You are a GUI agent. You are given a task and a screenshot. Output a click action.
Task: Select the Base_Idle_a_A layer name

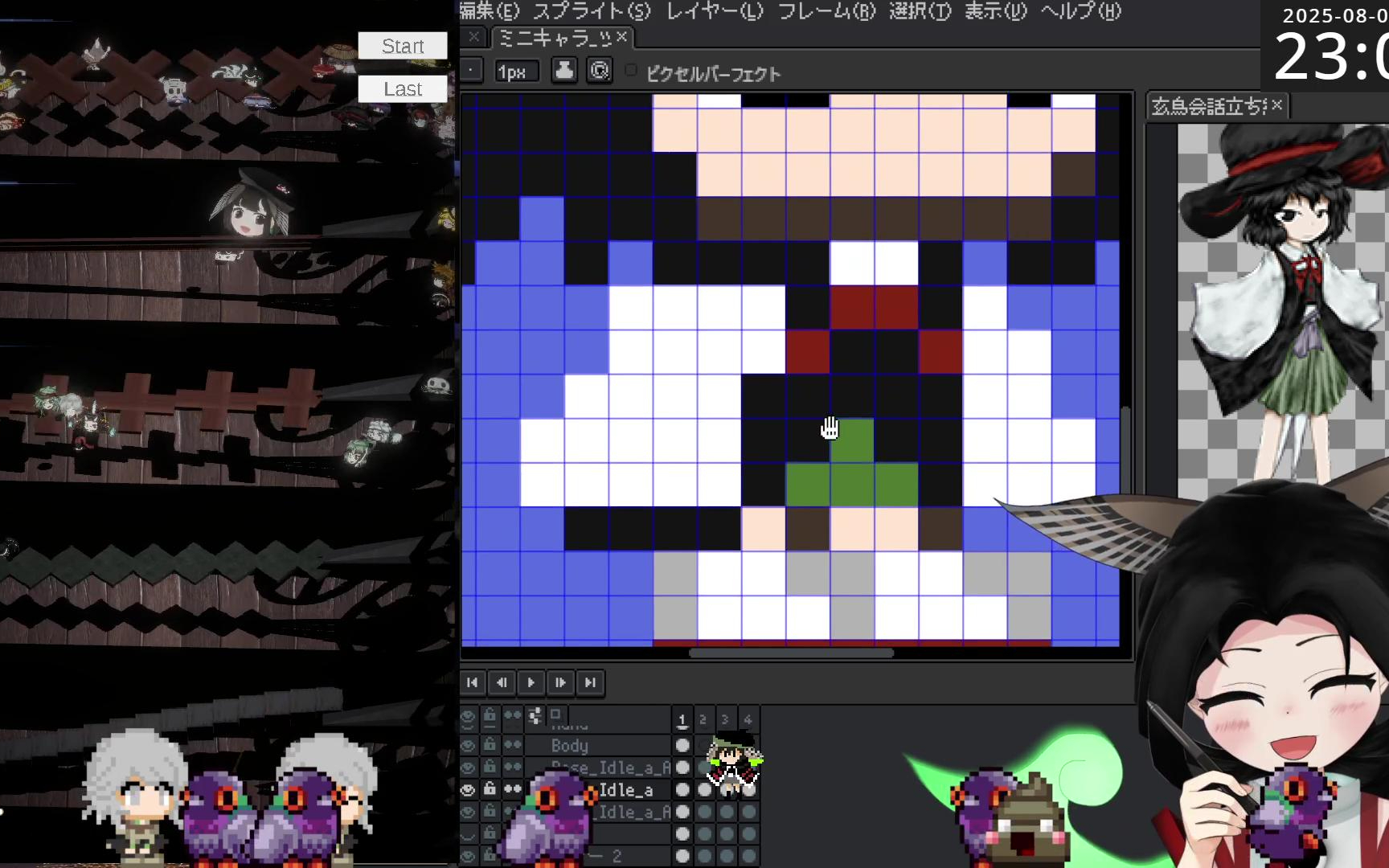point(611,768)
